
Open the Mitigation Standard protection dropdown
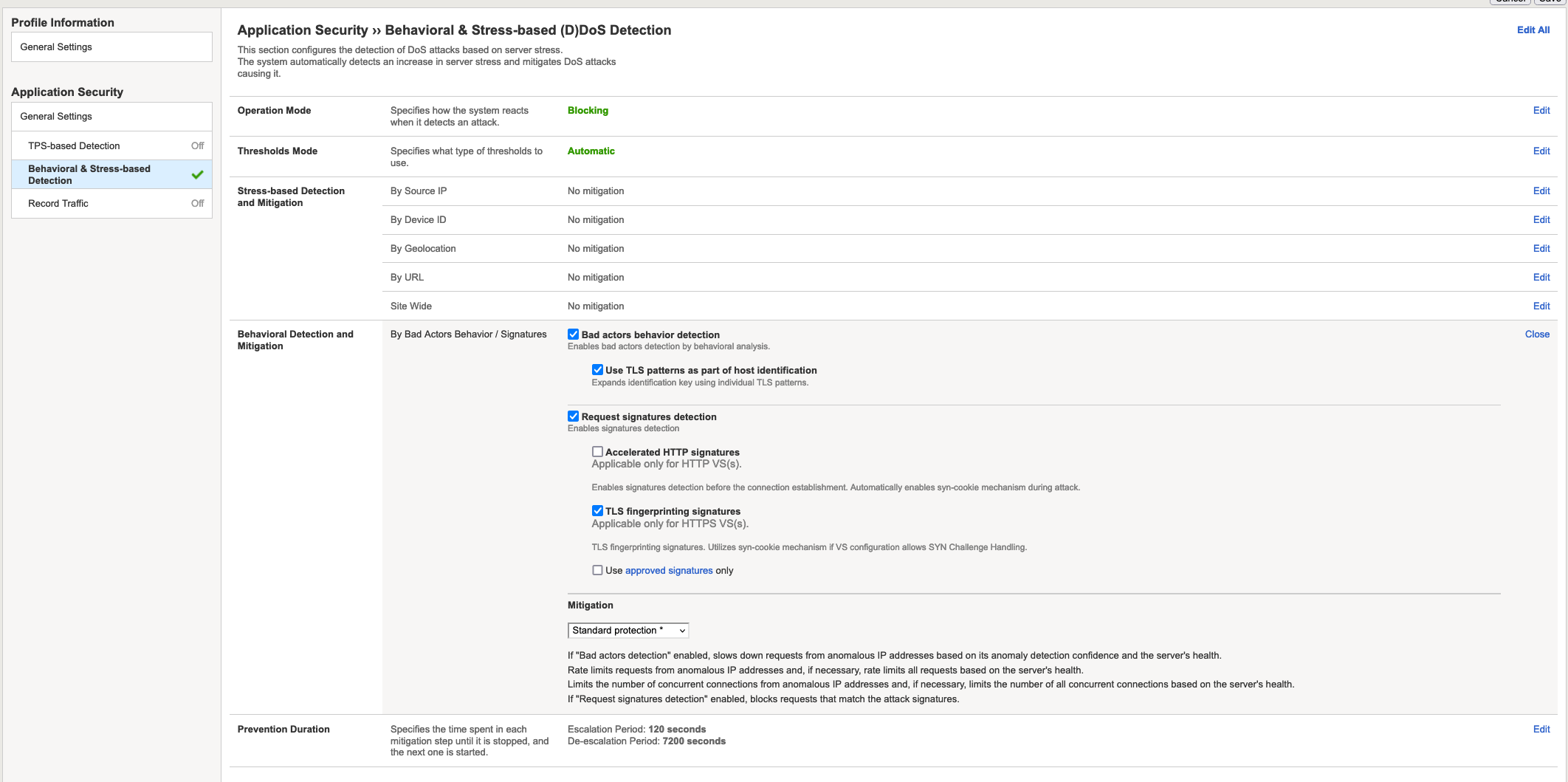click(627, 631)
